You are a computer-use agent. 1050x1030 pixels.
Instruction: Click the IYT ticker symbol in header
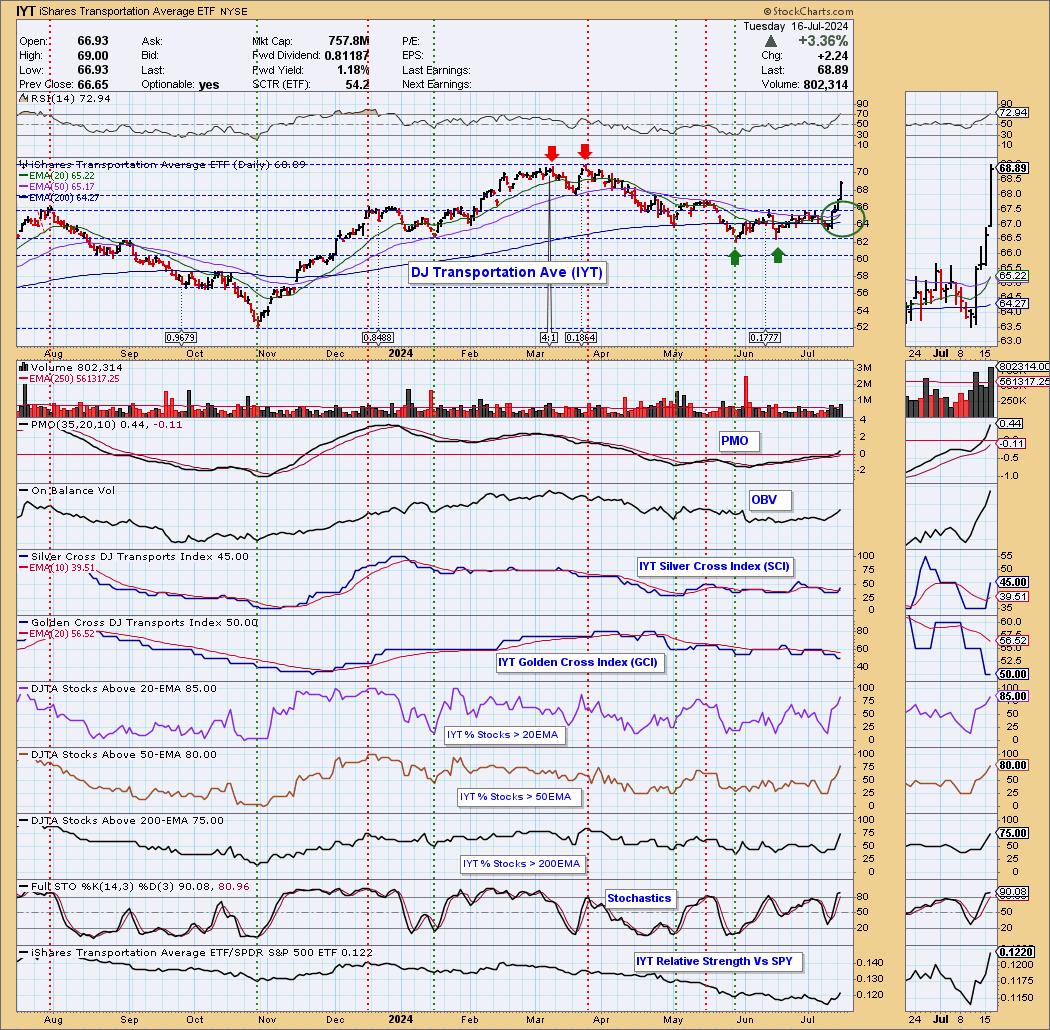point(25,11)
